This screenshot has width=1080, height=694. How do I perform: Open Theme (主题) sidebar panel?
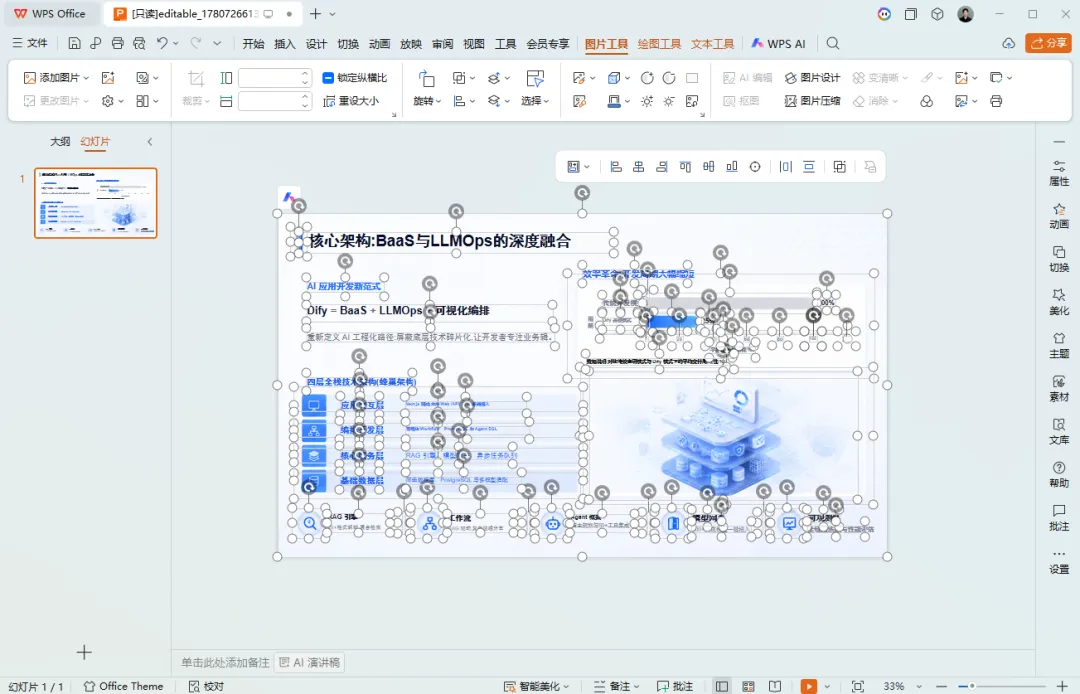(x=1059, y=345)
